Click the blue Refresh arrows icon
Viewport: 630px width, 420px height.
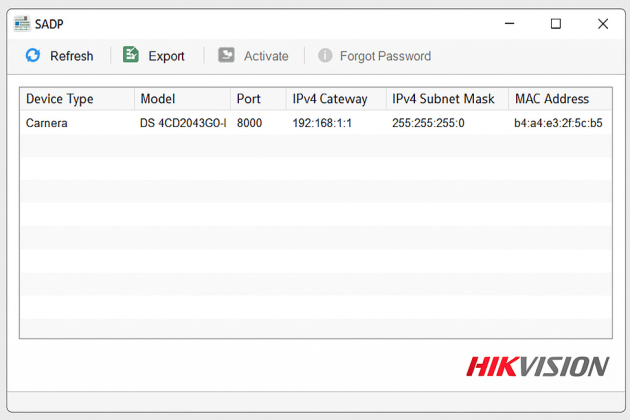(x=33, y=55)
